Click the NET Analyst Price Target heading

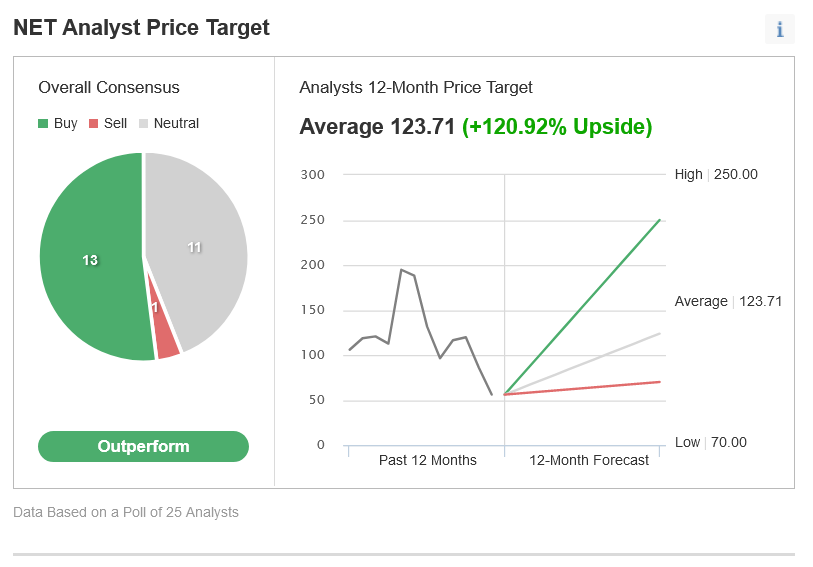(141, 27)
